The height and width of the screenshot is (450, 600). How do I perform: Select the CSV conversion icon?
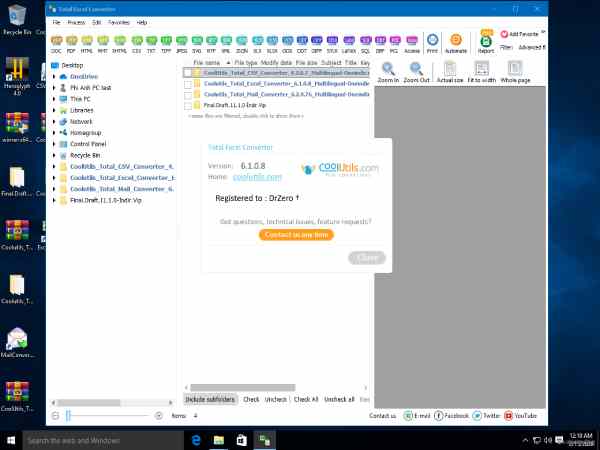[137, 44]
